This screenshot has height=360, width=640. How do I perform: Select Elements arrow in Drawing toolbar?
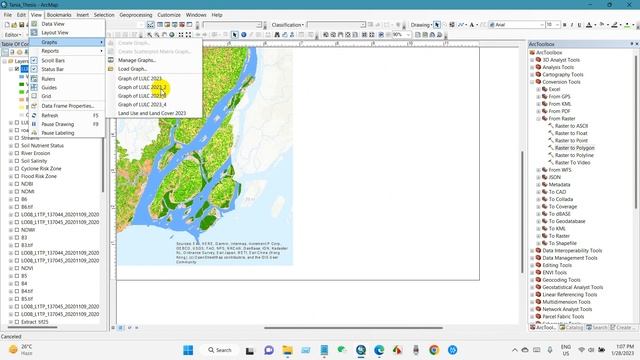click(x=437, y=25)
